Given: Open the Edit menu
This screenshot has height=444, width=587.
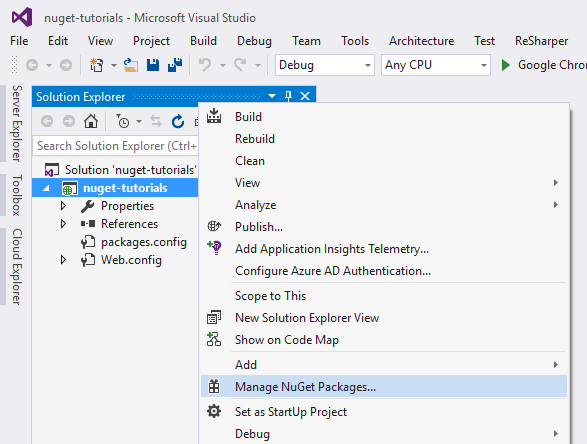Looking at the screenshot, I should (58, 41).
